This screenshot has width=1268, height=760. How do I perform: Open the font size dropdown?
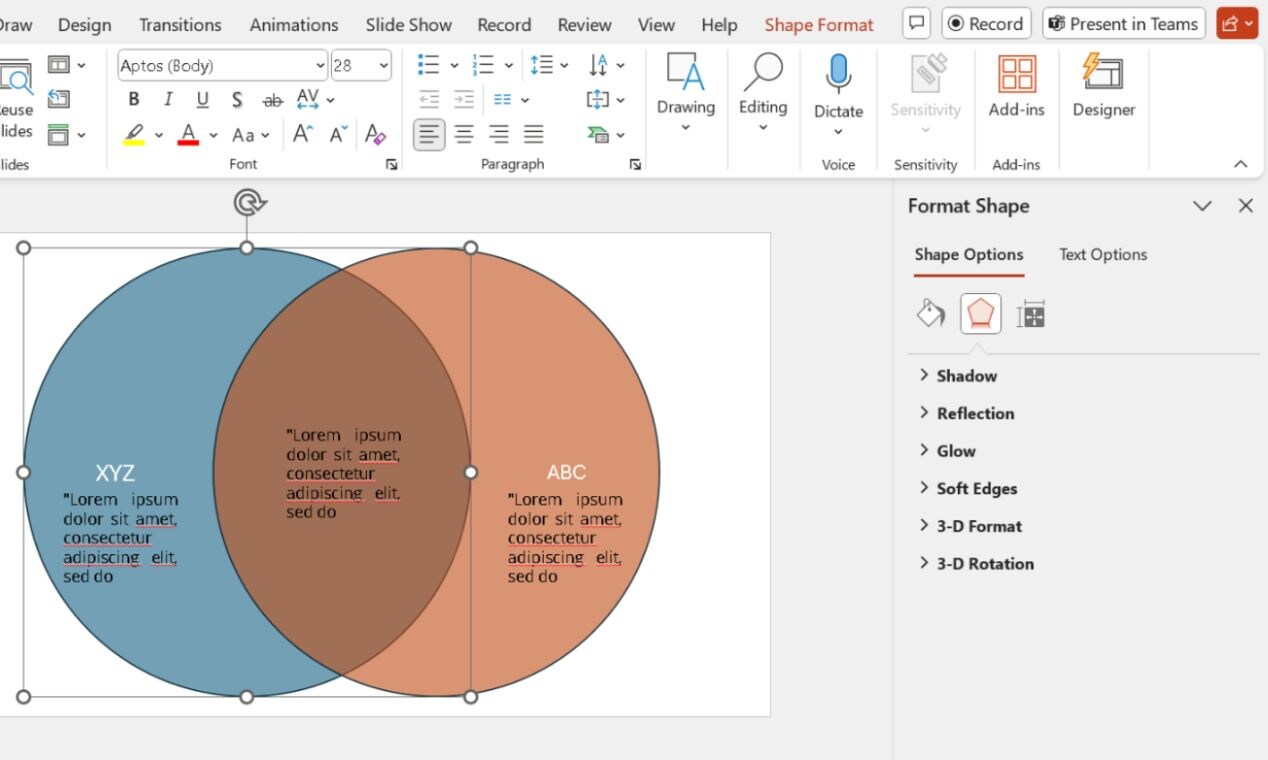click(384, 66)
